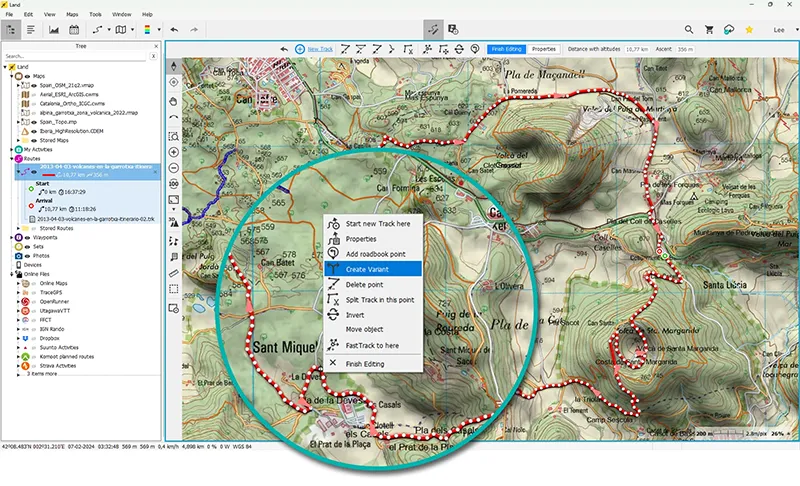Select the hand pan tool

point(174,100)
